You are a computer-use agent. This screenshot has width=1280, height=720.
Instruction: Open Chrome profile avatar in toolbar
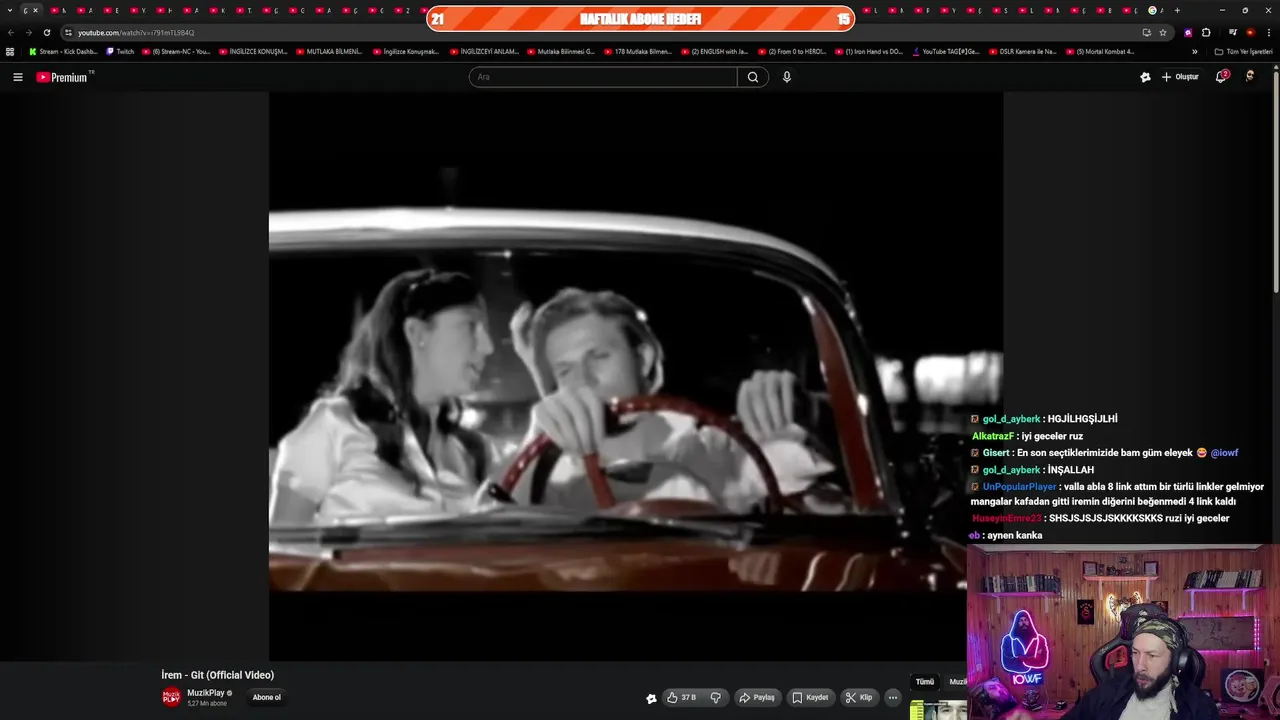pyautogui.click(x=1250, y=32)
